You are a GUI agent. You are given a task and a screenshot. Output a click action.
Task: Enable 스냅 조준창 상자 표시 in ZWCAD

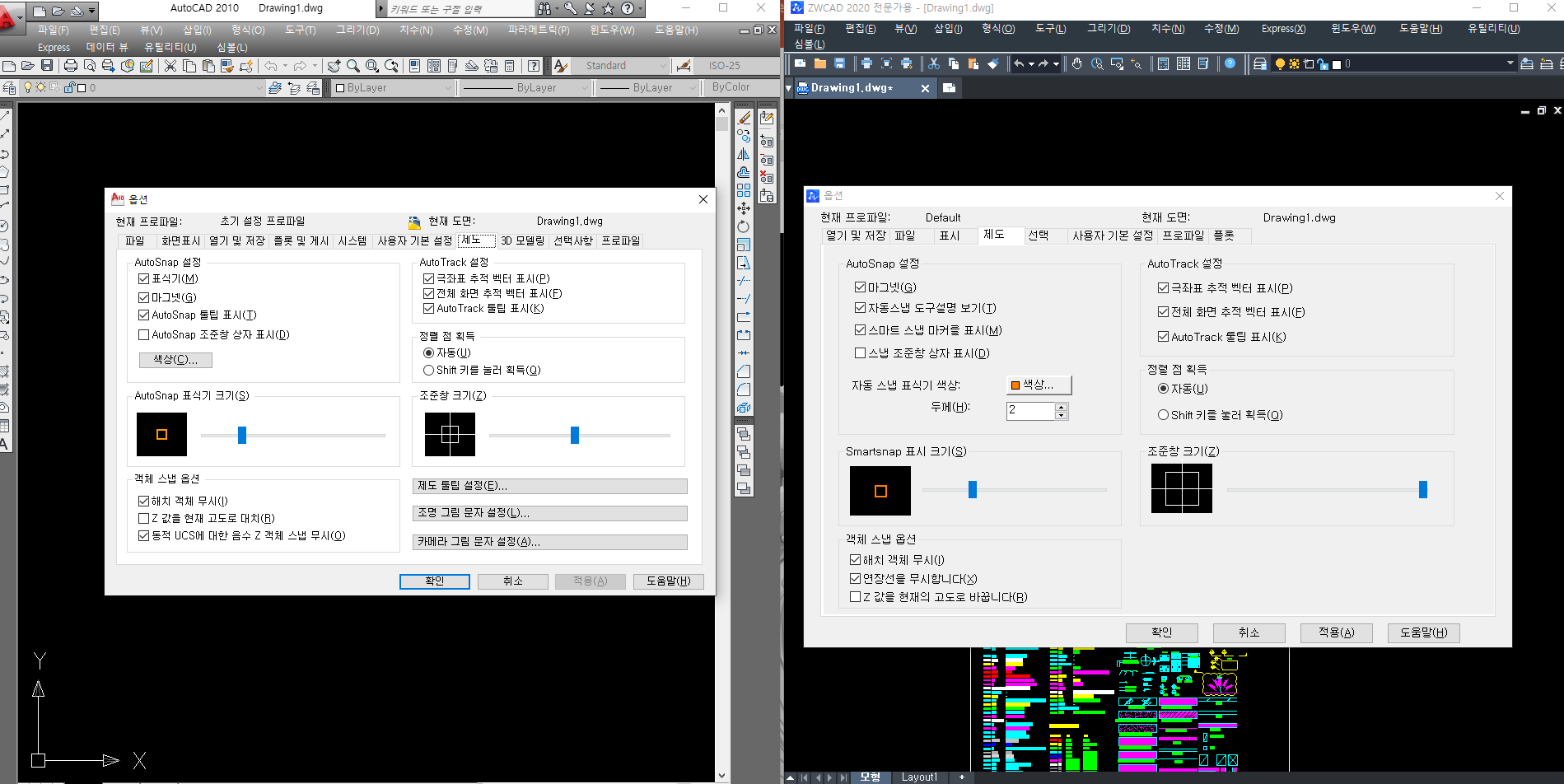coord(860,353)
